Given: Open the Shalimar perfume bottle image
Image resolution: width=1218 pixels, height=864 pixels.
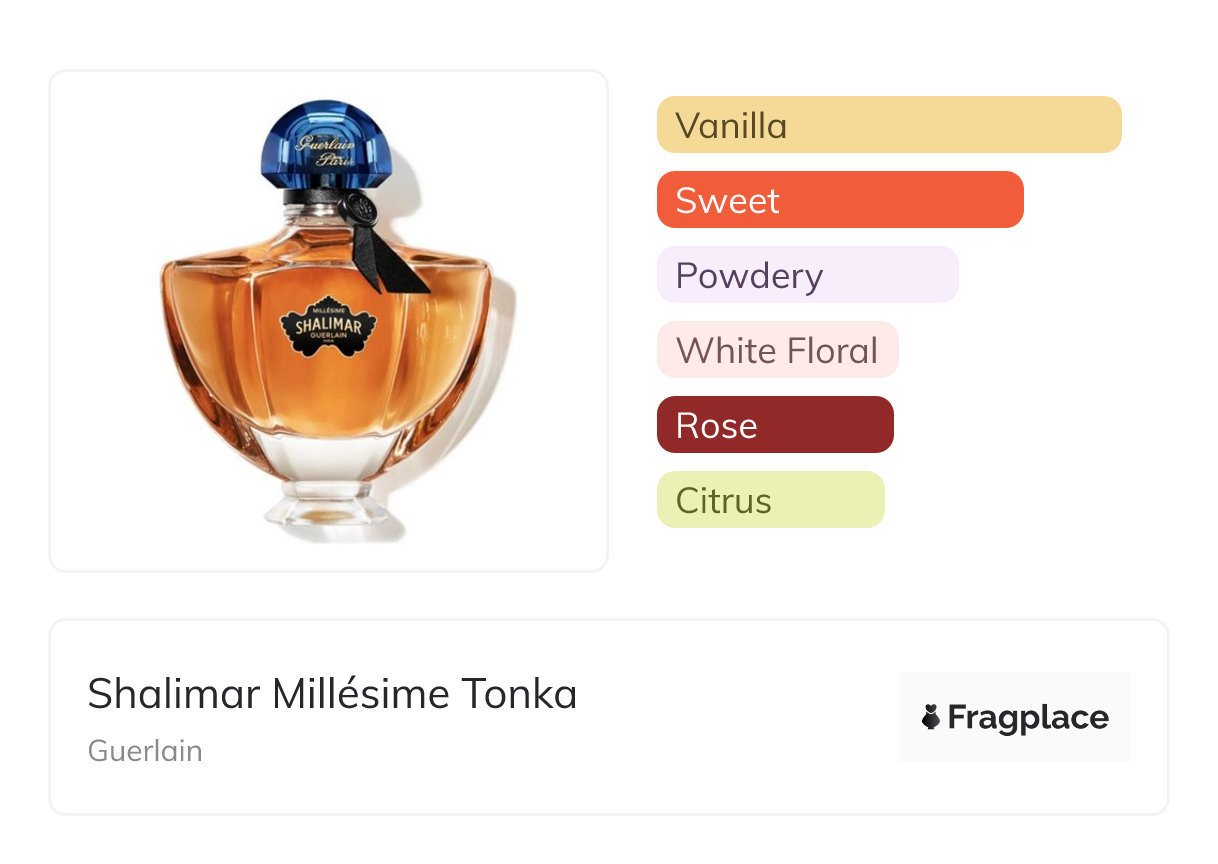Looking at the screenshot, I should (x=328, y=321).
